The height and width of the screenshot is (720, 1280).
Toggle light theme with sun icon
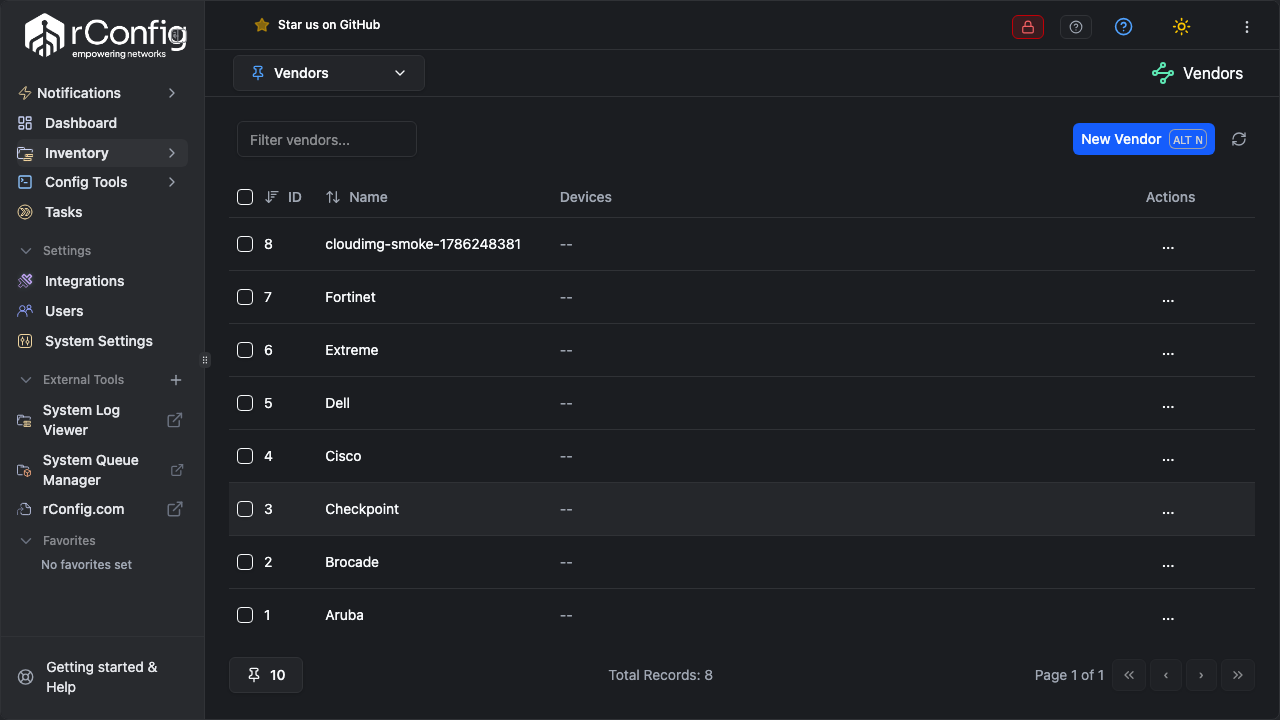[1181, 27]
